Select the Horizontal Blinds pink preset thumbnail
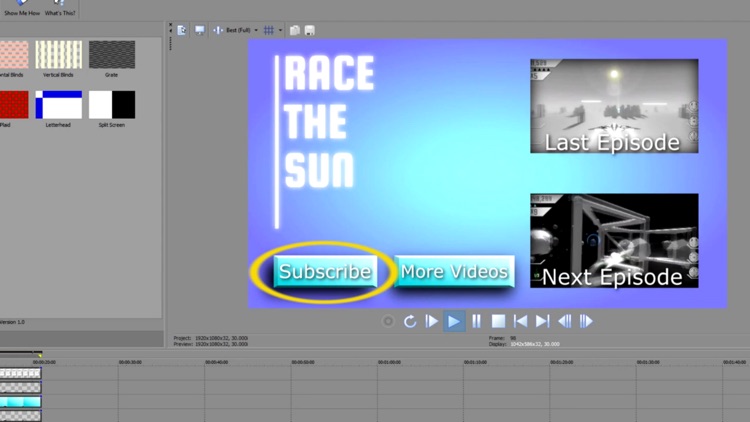 point(14,55)
